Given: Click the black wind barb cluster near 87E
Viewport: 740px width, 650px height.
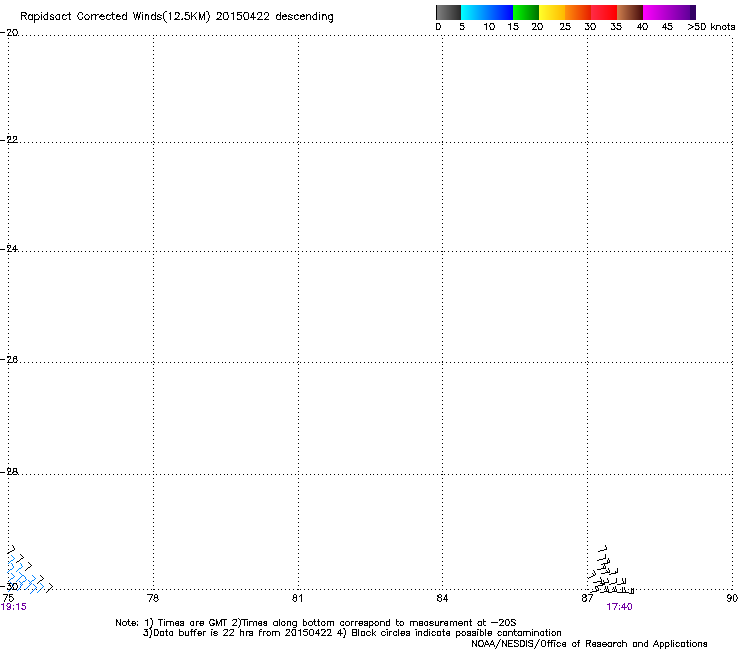Looking at the screenshot, I should [610, 570].
